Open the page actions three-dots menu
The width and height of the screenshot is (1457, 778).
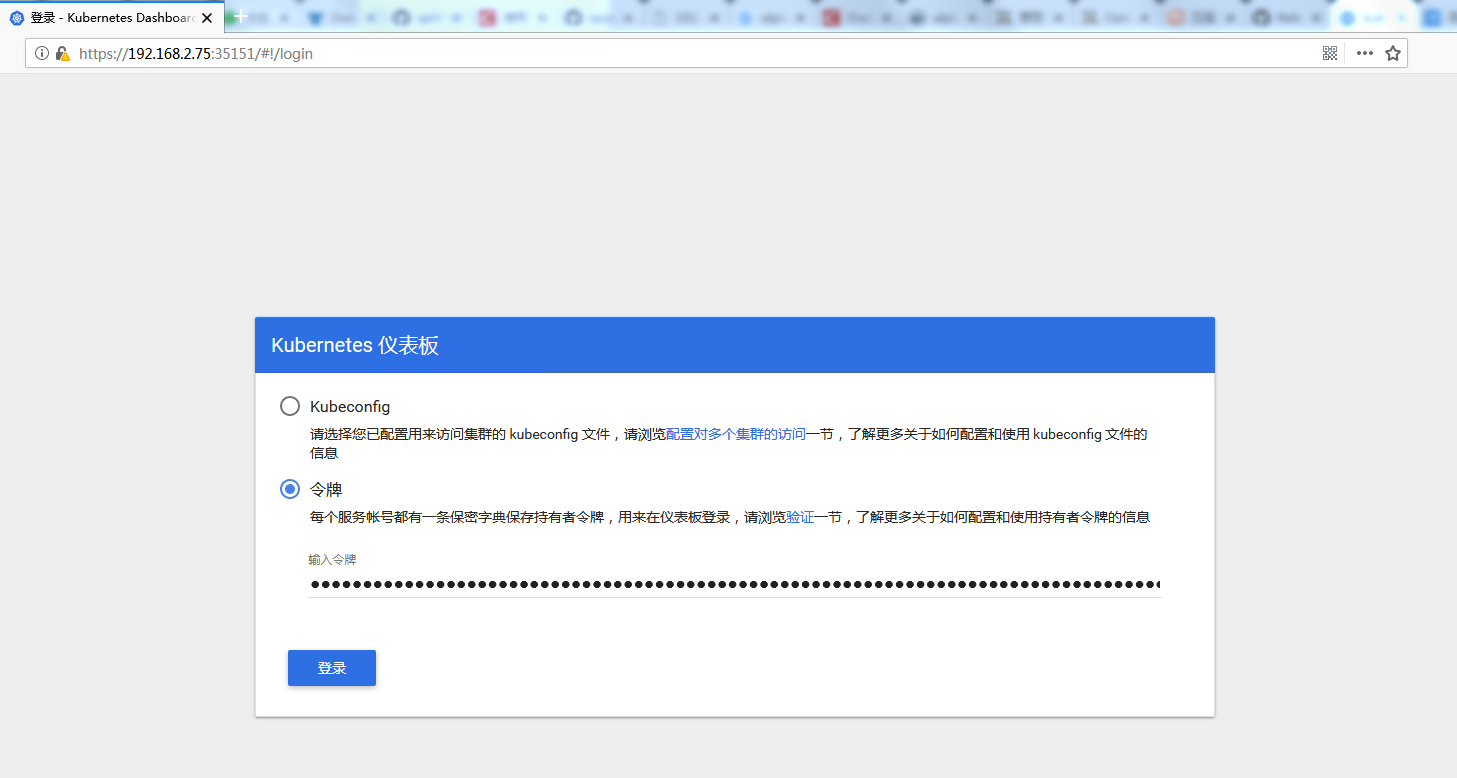1365,54
